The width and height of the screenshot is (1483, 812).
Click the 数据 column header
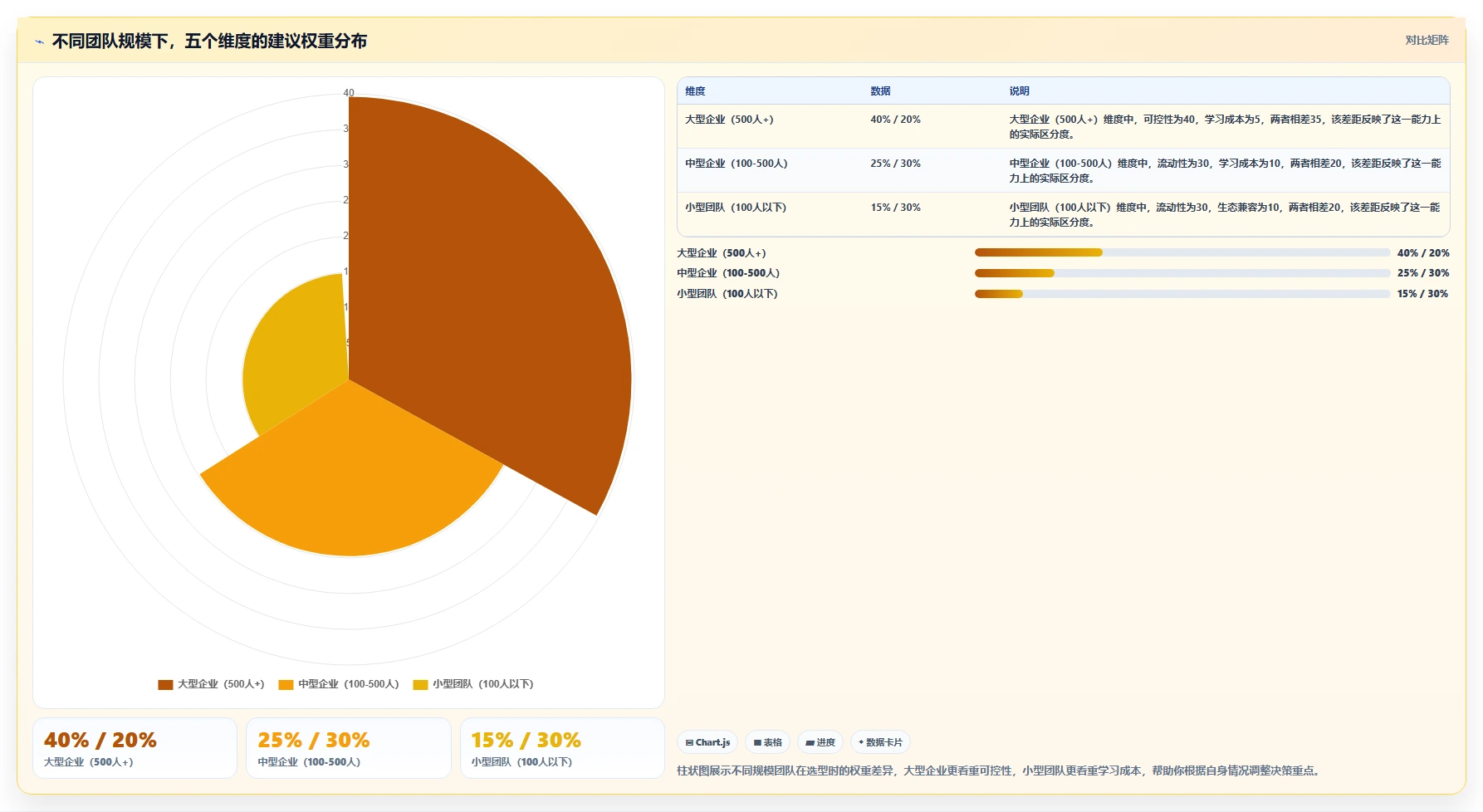tap(880, 91)
